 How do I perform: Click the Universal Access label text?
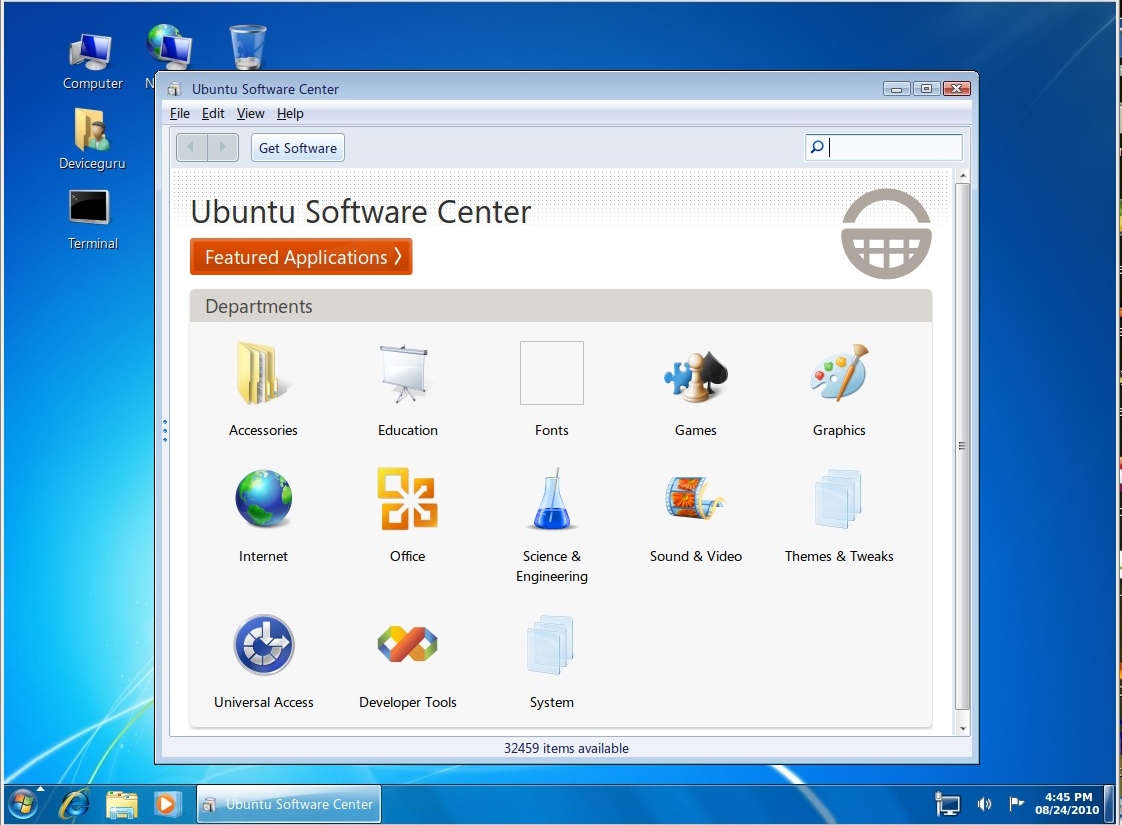[263, 702]
